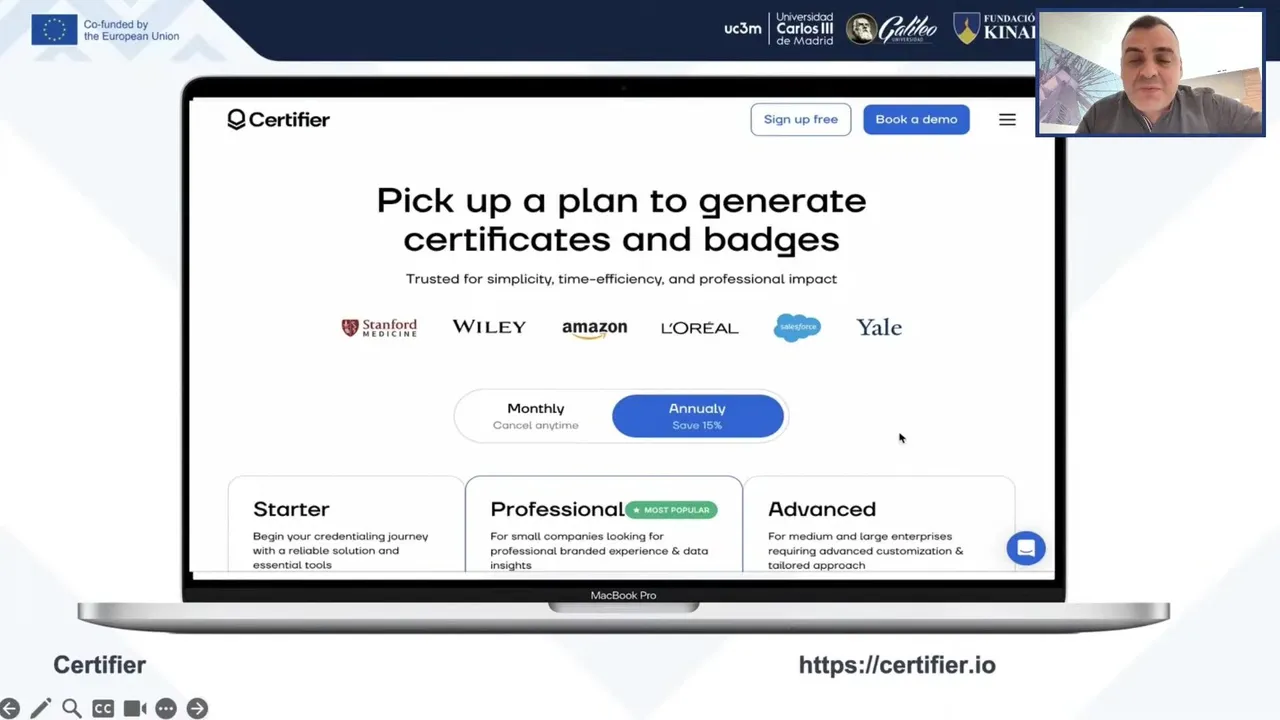Open the https://certifier.io link text
The height and width of the screenshot is (720, 1280).
897,665
